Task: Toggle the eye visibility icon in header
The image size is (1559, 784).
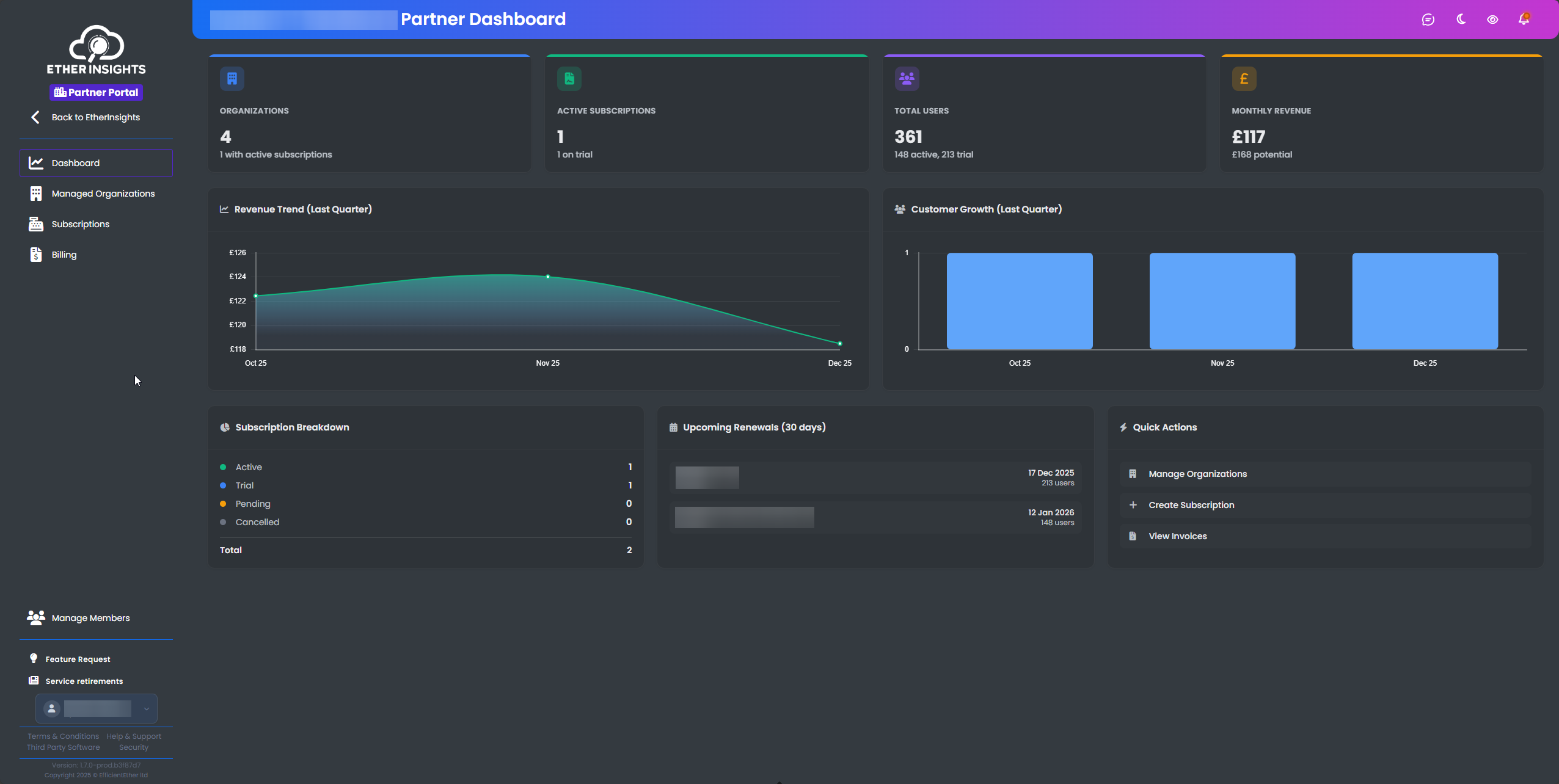Action: pos(1492,20)
